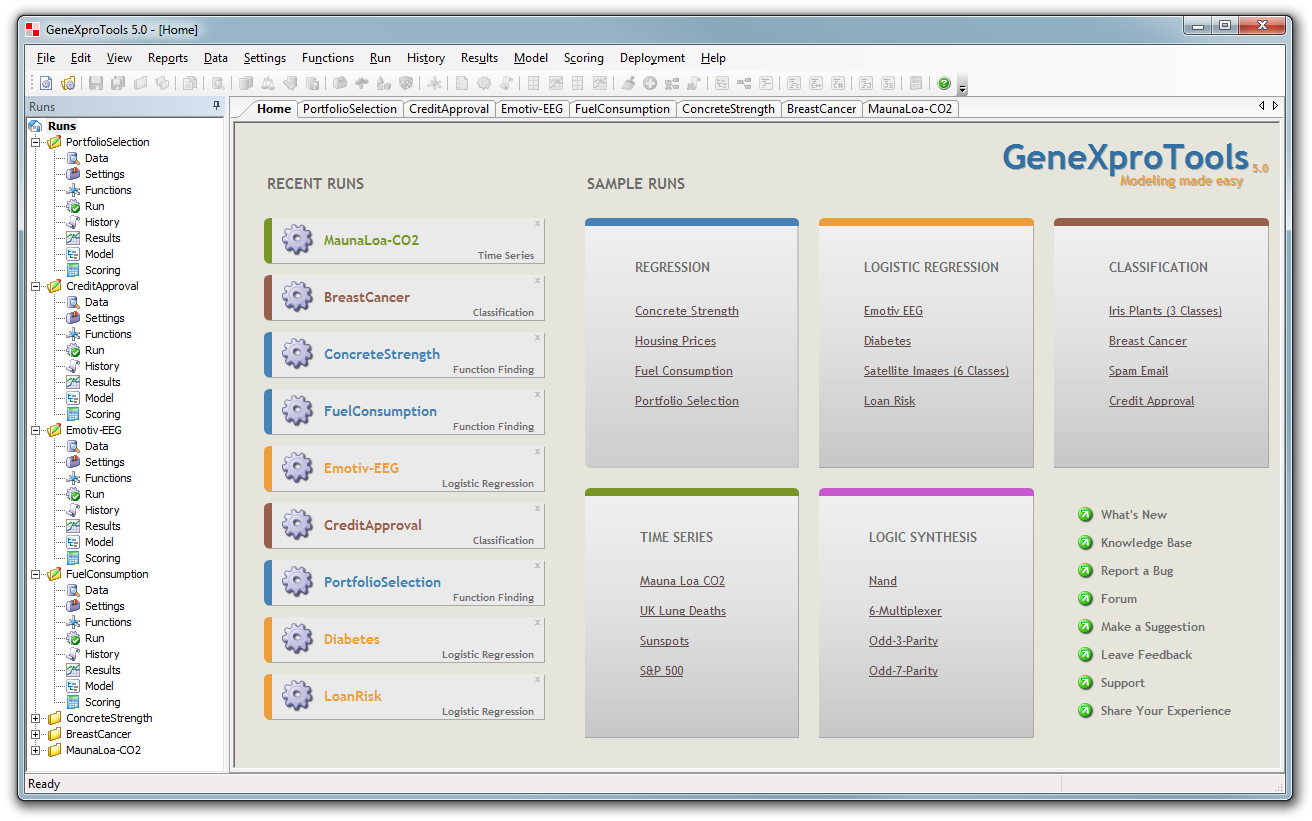Select Scoring under CreditApproval in the tree
The width and height of the screenshot is (1312, 821).
pyautogui.click(x=102, y=414)
